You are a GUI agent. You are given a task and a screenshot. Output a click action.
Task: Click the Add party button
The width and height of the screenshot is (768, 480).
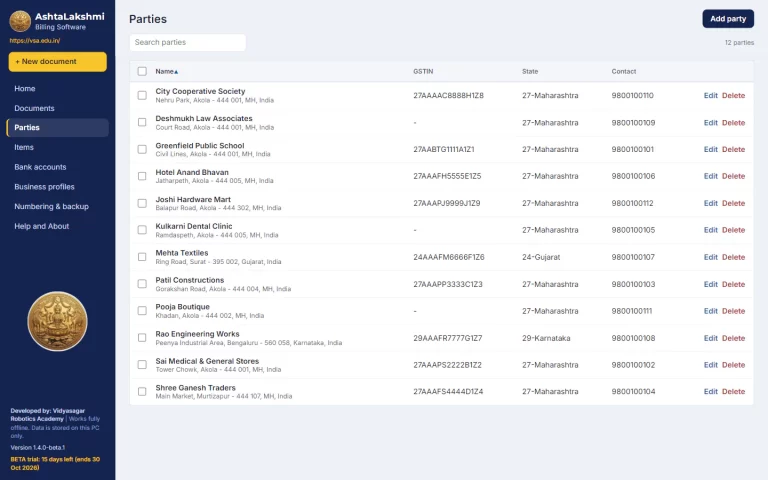coord(728,19)
